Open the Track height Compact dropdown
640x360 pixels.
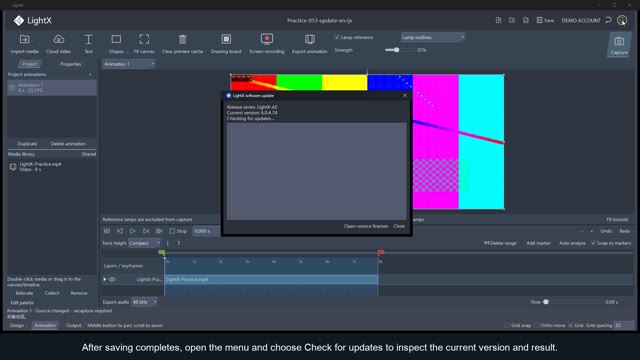[144, 243]
